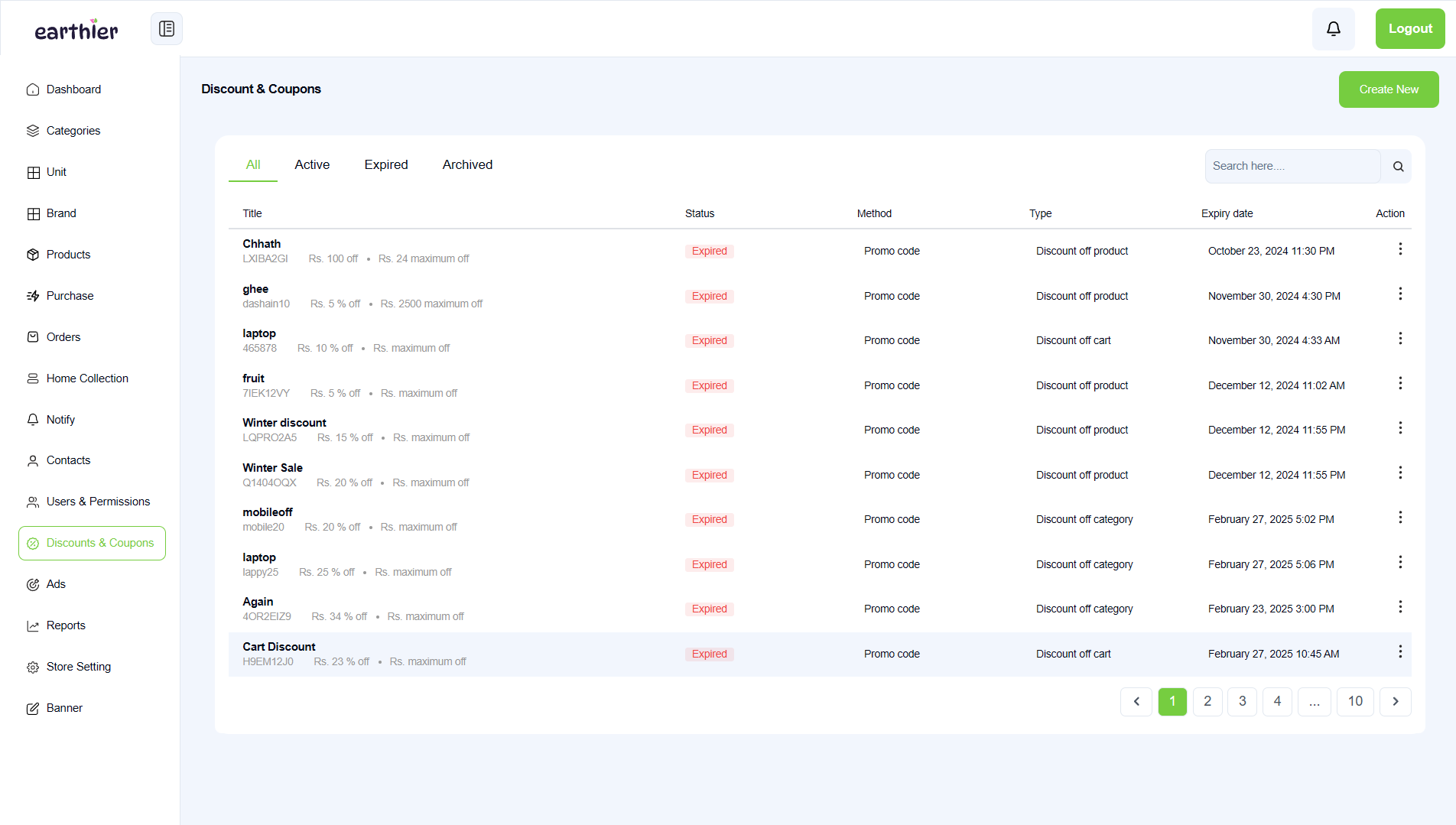This screenshot has height=825, width=1456.
Task: Open the Archived coupons tab
Action: coord(467,164)
